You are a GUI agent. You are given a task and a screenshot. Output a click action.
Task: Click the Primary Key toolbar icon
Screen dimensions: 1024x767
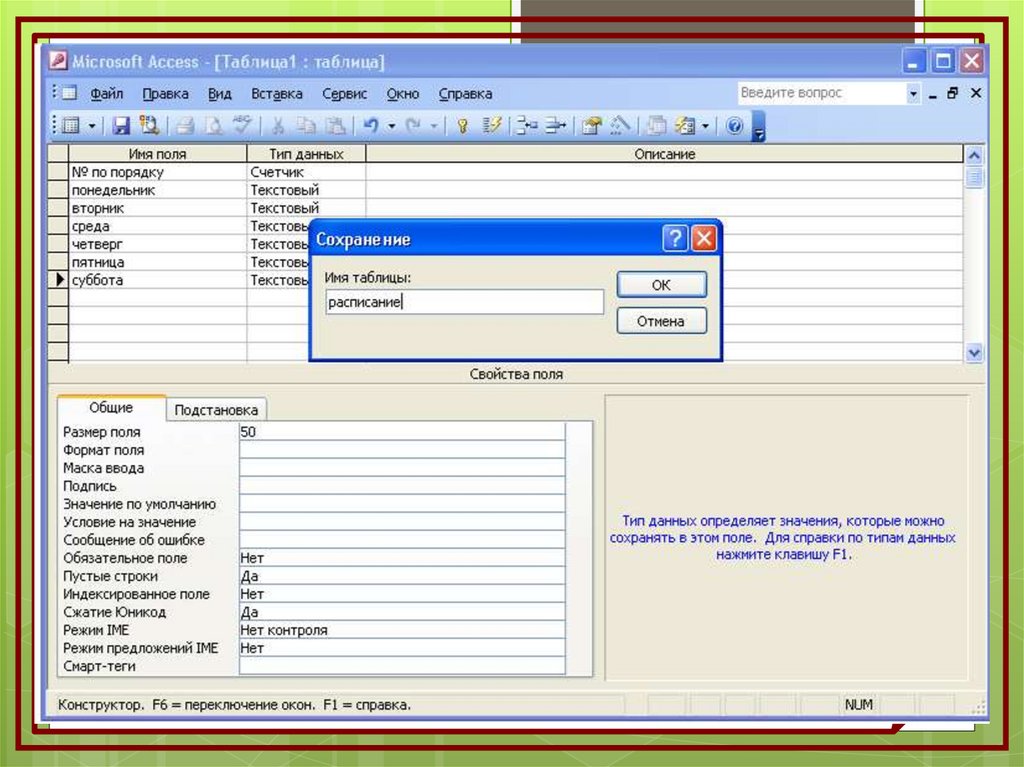pyautogui.click(x=462, y=126)
